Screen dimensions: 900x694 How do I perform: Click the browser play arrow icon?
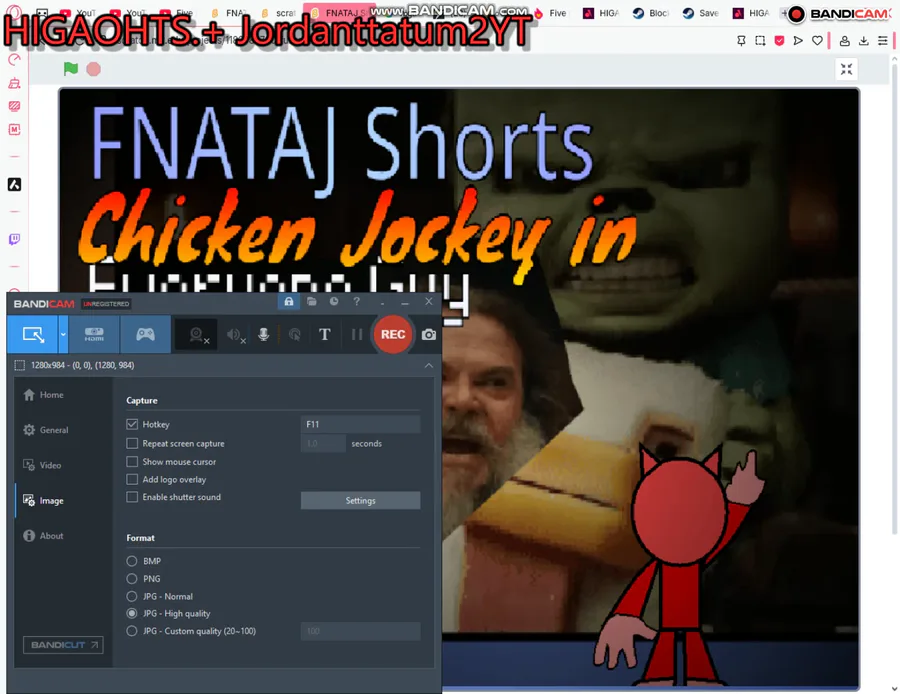(798, 41)
